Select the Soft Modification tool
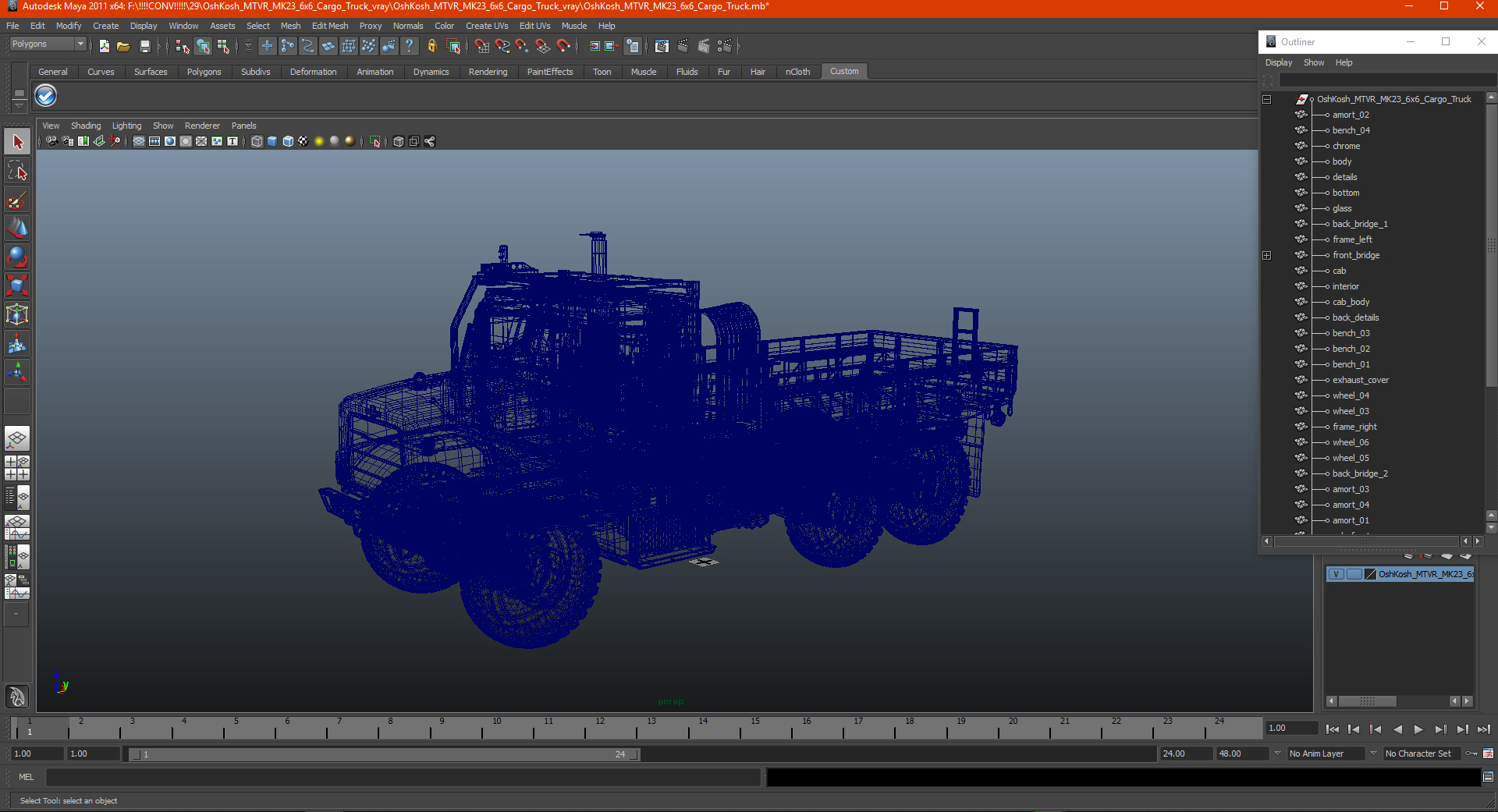 coord(17,343)
